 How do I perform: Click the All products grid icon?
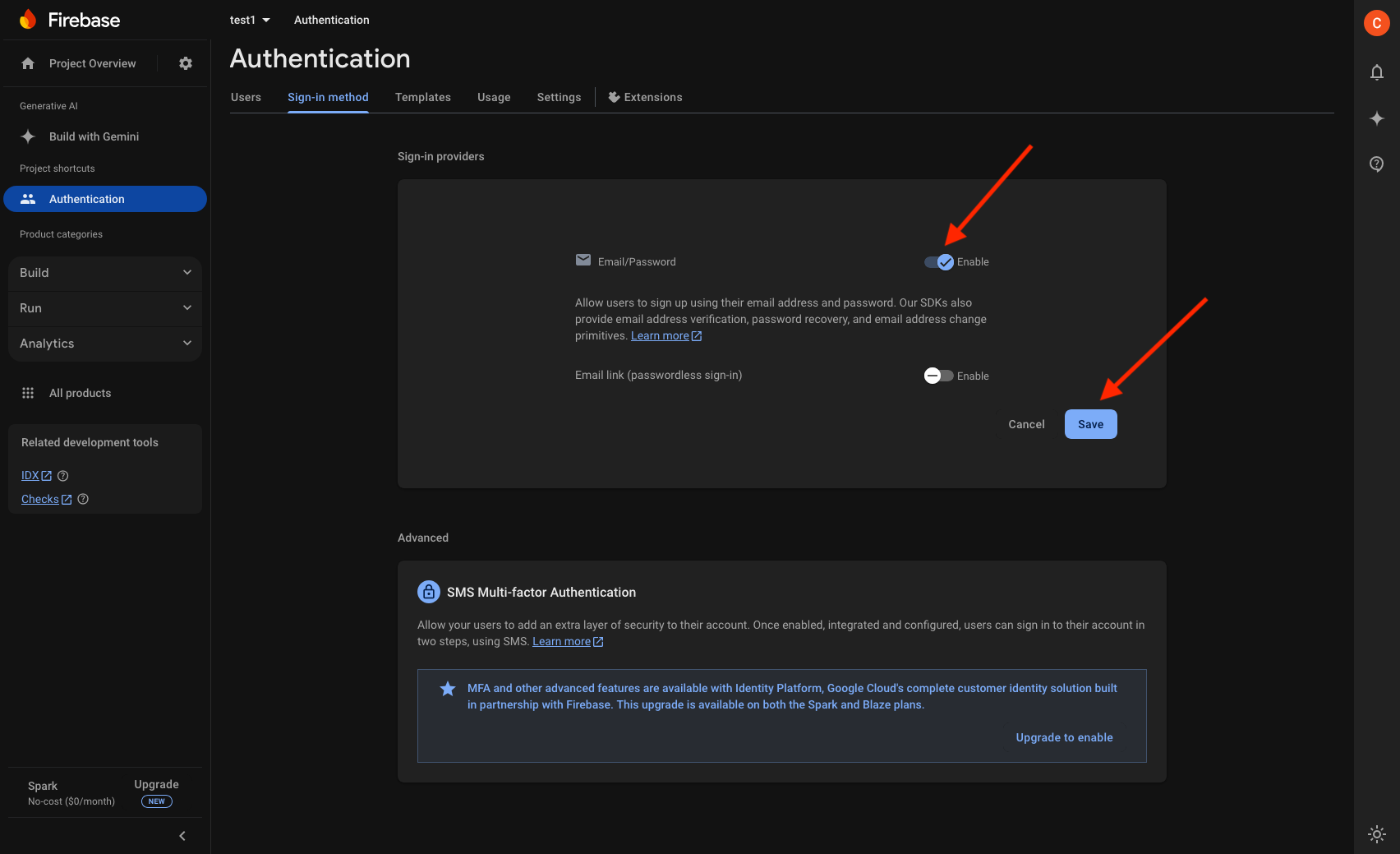point(28,393)
